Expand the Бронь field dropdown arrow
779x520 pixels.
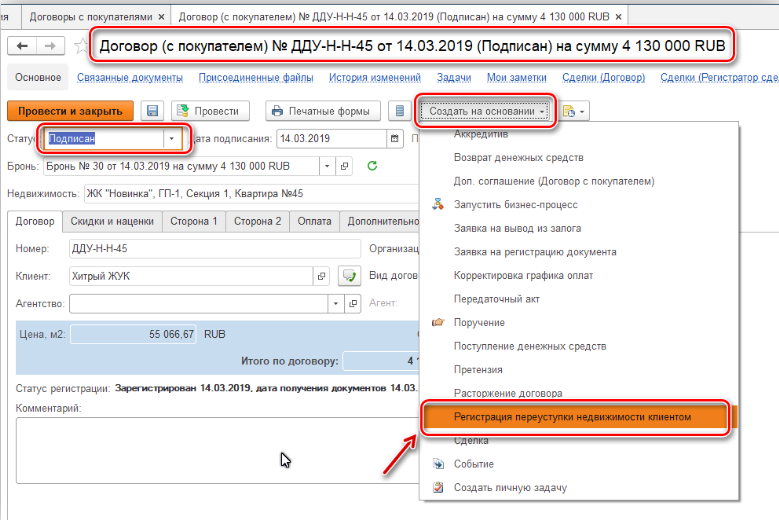327,166
